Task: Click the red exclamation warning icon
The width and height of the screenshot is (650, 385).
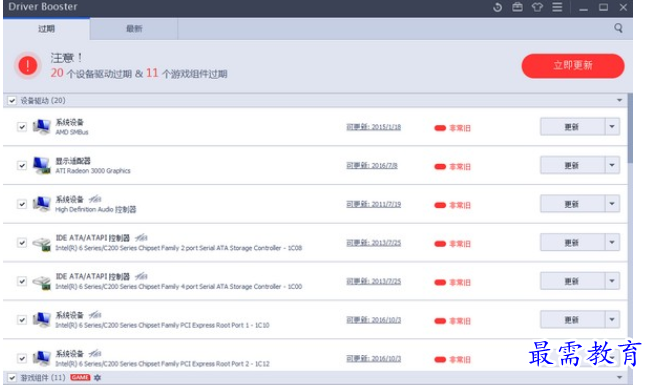Action: click(x=28, y=65)
